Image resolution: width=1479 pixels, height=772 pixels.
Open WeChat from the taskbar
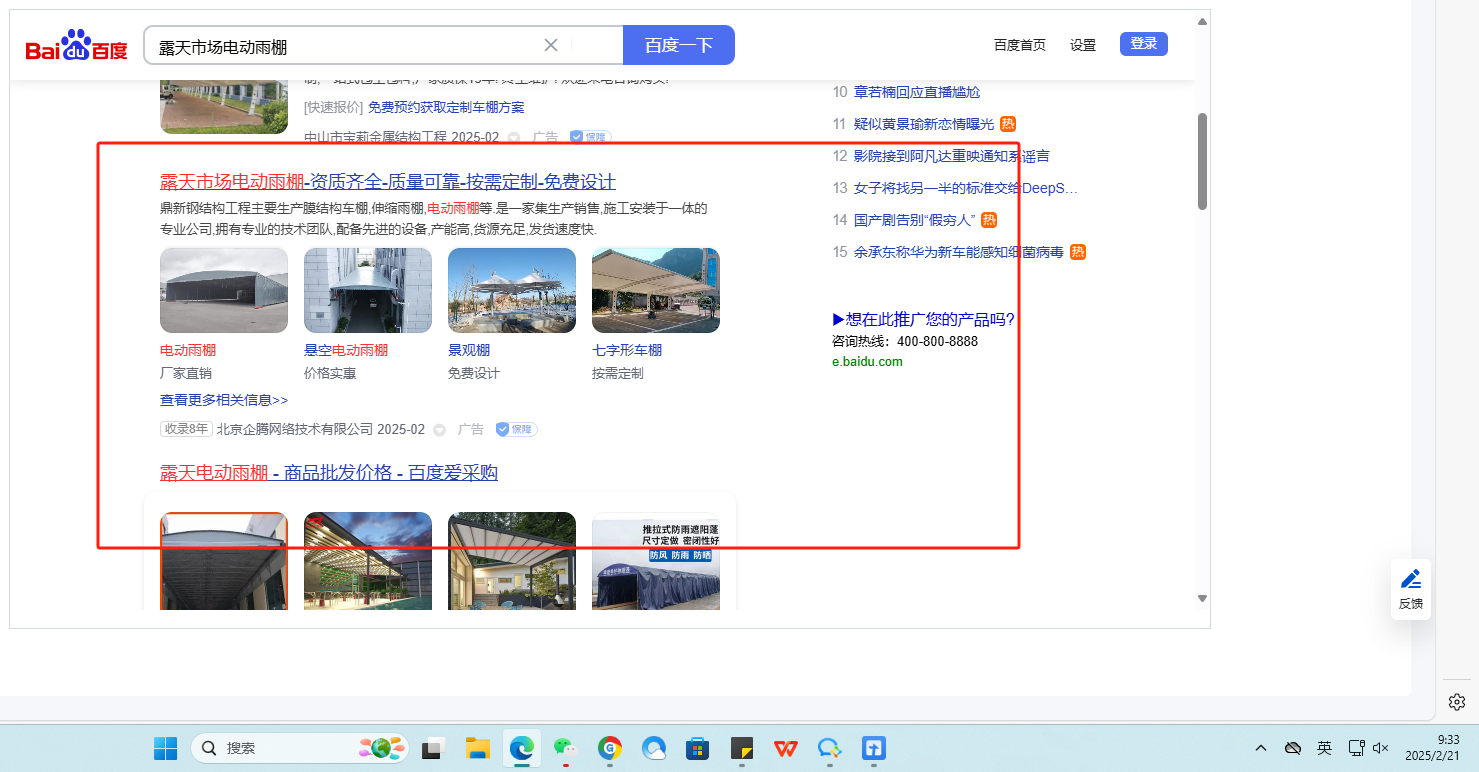(x=565, y=748)
